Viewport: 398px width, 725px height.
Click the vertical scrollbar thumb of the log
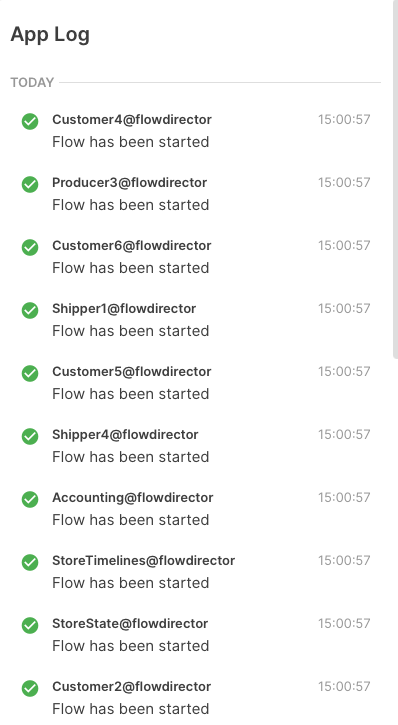(395, 179)
